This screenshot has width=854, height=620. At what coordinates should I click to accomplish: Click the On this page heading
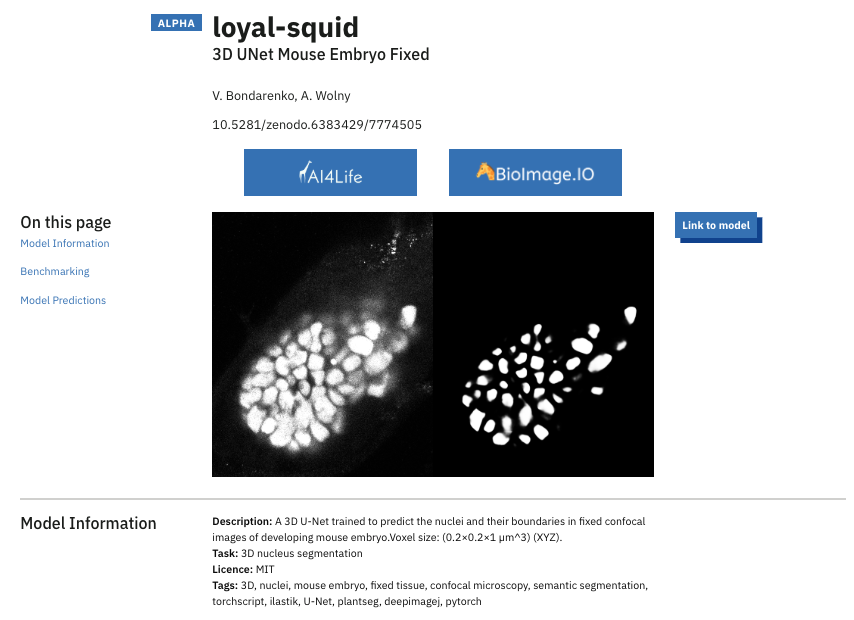66,222
